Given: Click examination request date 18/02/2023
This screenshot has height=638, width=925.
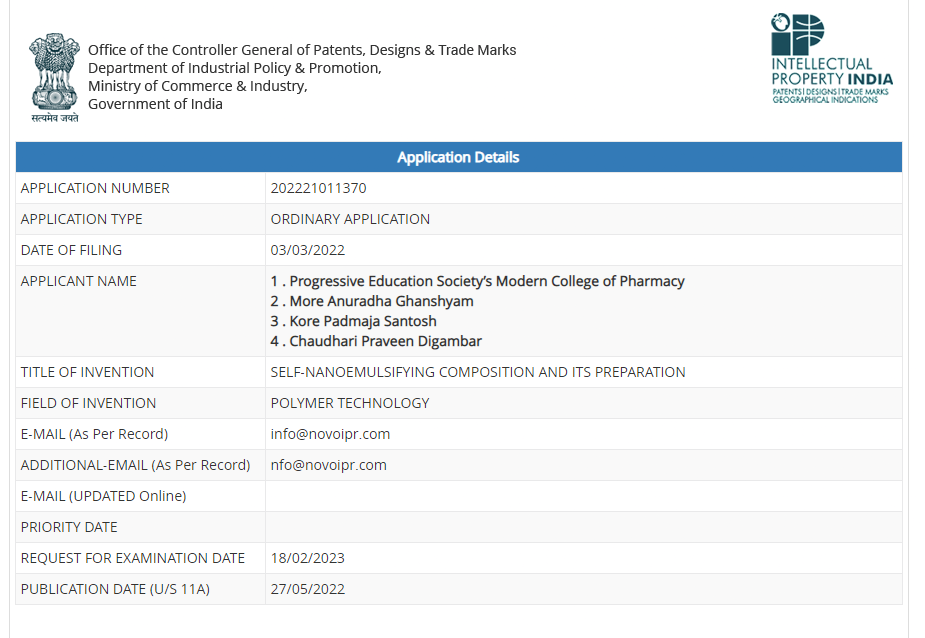Looking at the screenshot, I should [308, 558].
